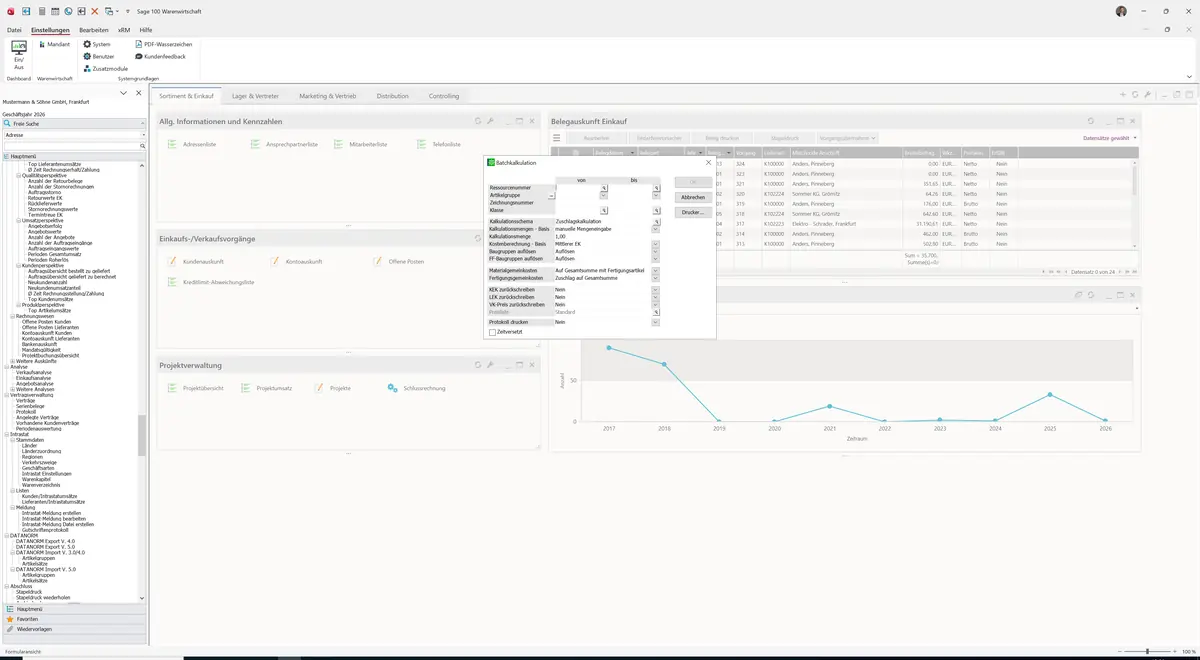1200x660 pixels.
Task: Open the KEK zurückschreiben dropdown
Action: pos(656,289)
